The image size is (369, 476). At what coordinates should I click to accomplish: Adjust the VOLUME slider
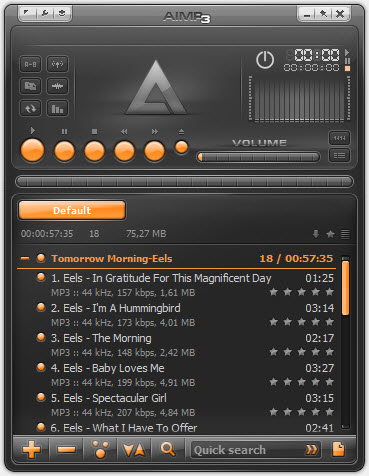click(258, 157)
